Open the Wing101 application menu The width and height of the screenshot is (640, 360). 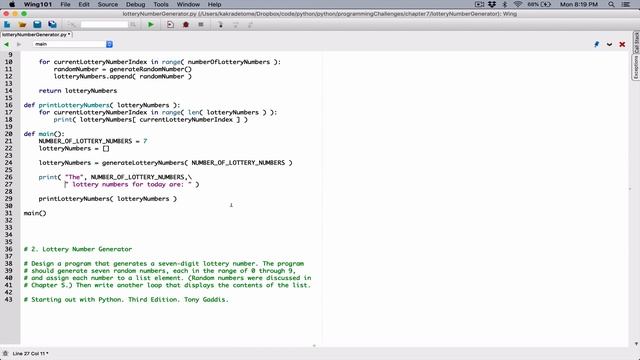coord(38,4)
